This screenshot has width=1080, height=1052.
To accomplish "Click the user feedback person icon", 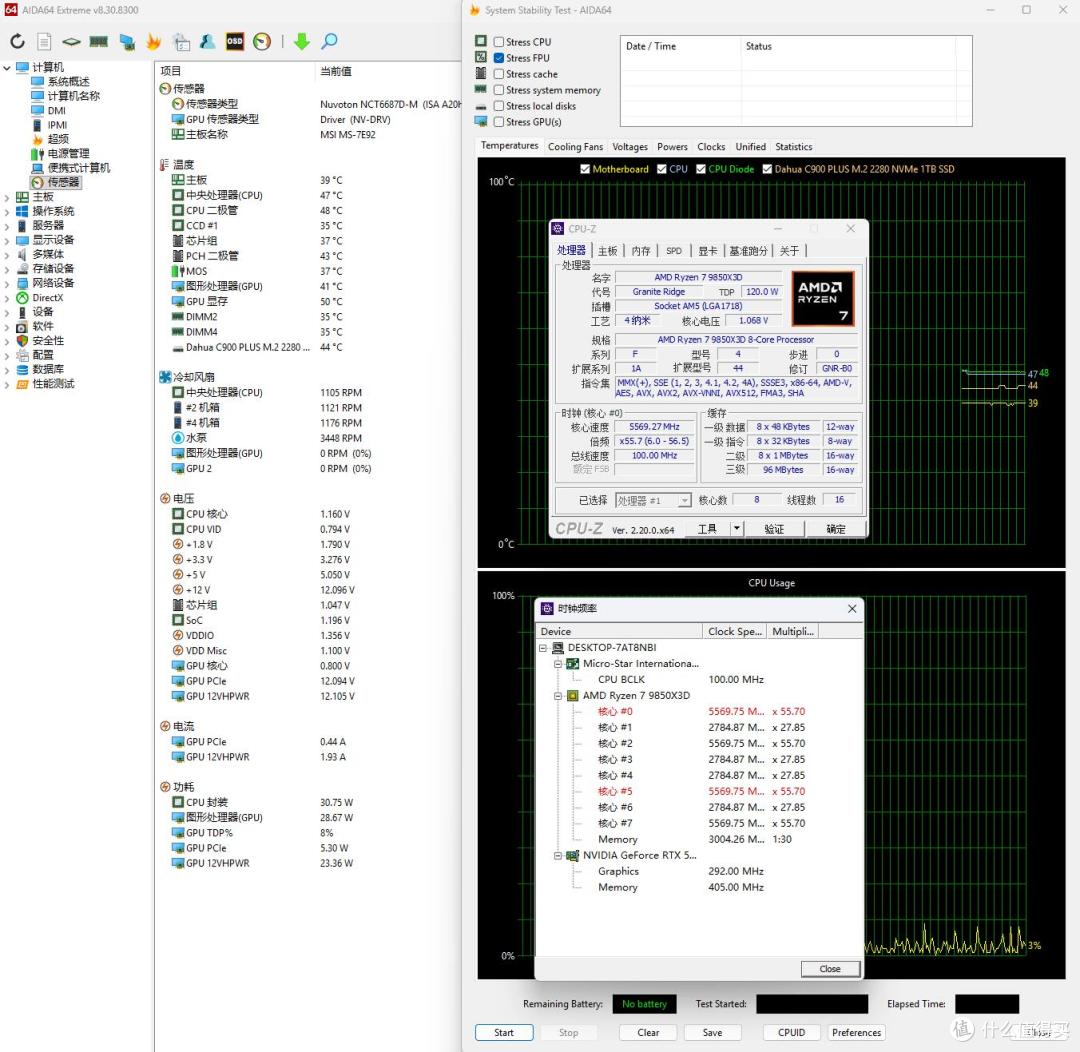I will point(207,41).
